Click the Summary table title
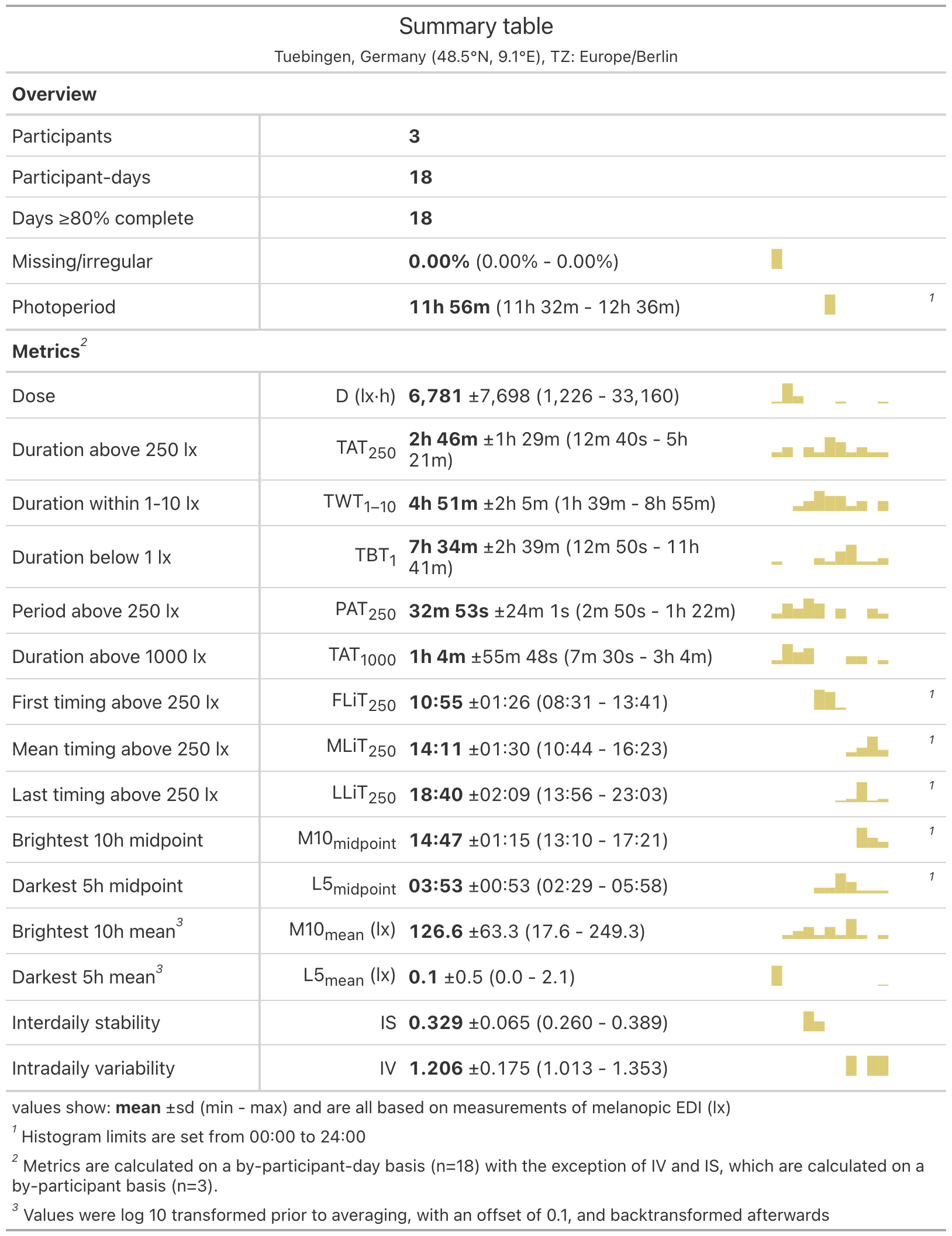The width and height of the screenshot is (952, 1236). coord(476,26)
